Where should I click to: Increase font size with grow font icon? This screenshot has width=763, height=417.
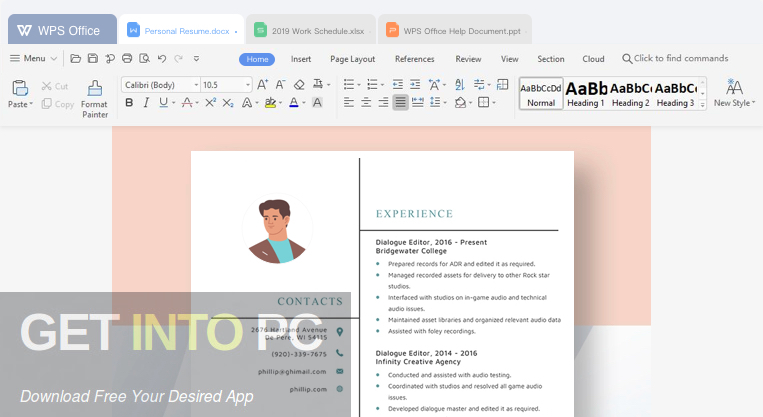coord(262,85)
